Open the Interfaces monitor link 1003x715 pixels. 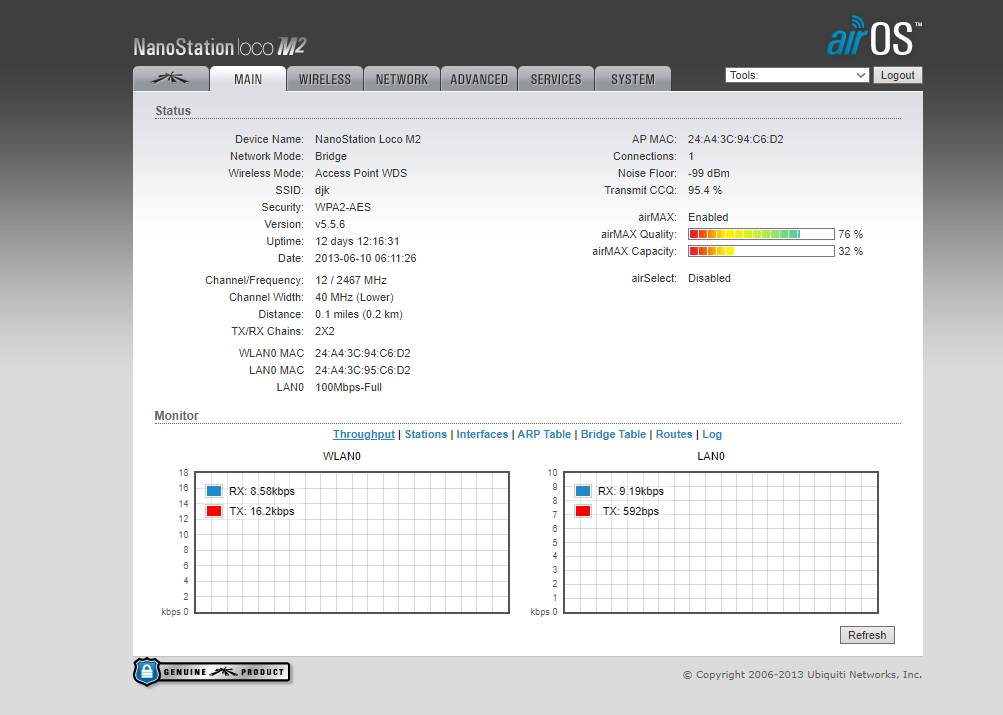482,434
